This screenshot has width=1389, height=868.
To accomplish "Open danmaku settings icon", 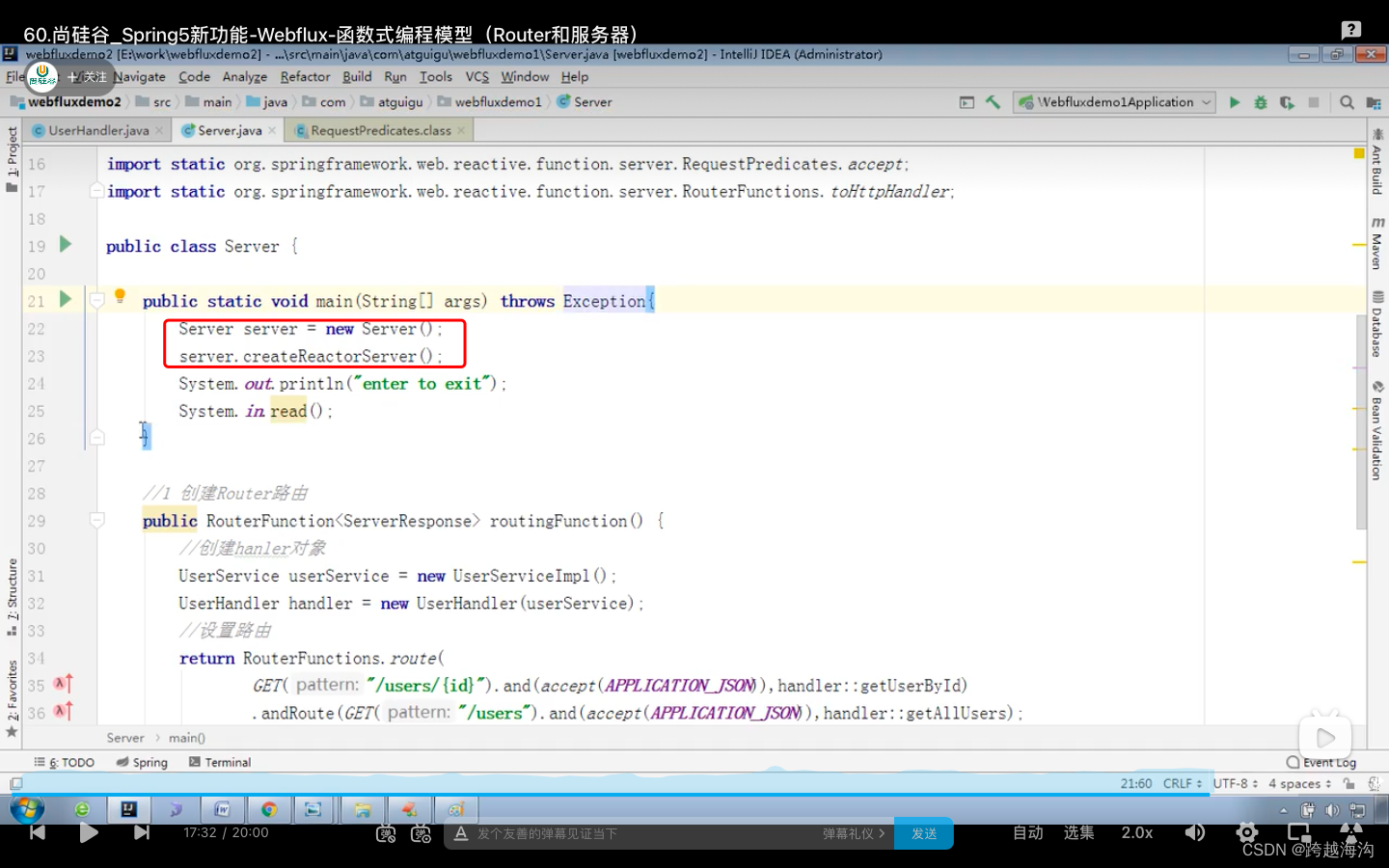I will [421, 833].
